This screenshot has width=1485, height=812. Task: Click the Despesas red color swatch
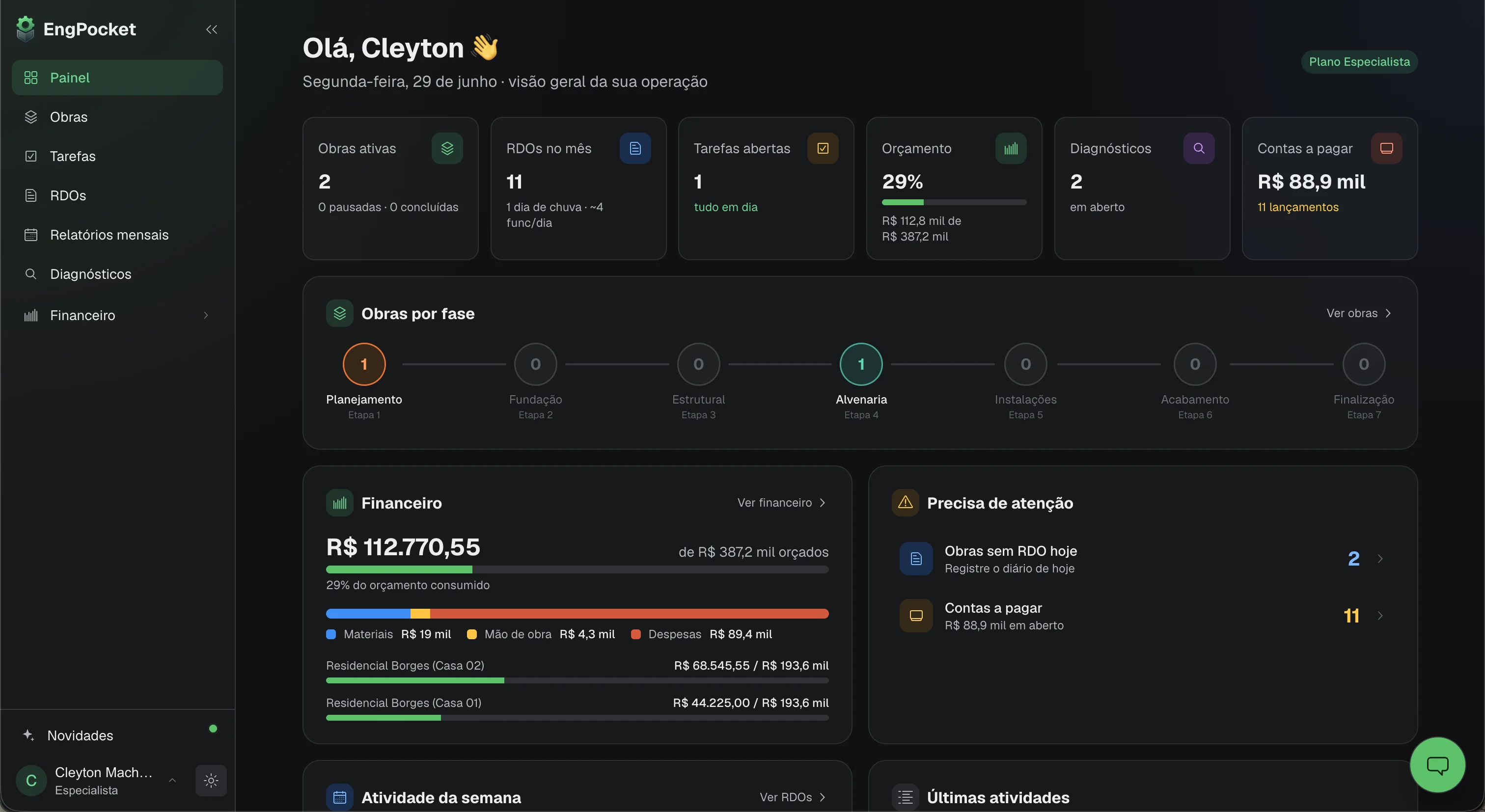coord(636,634)
